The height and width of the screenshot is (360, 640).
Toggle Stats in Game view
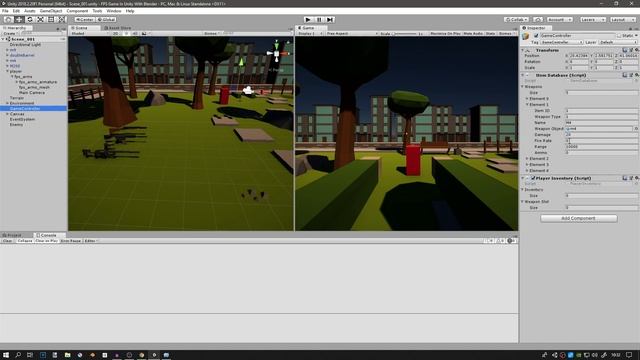490,33
